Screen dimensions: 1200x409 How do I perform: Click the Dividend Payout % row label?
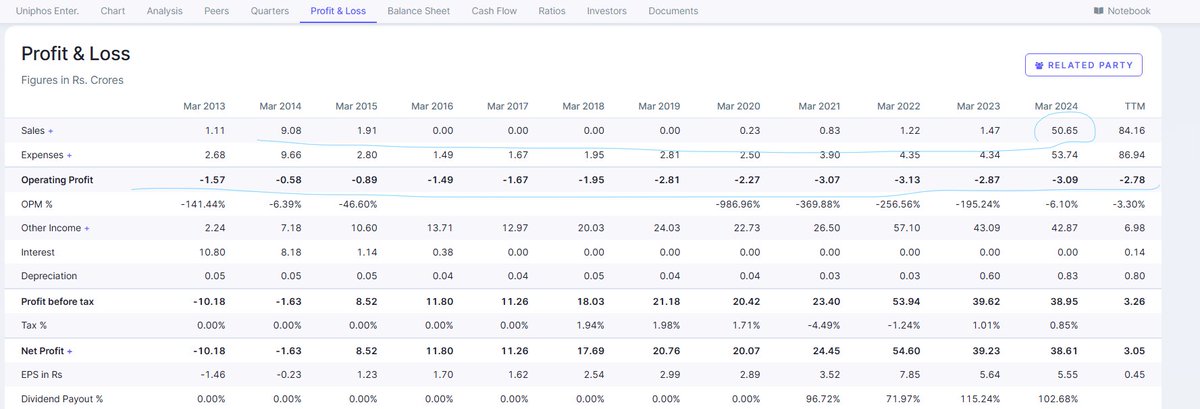62,399
